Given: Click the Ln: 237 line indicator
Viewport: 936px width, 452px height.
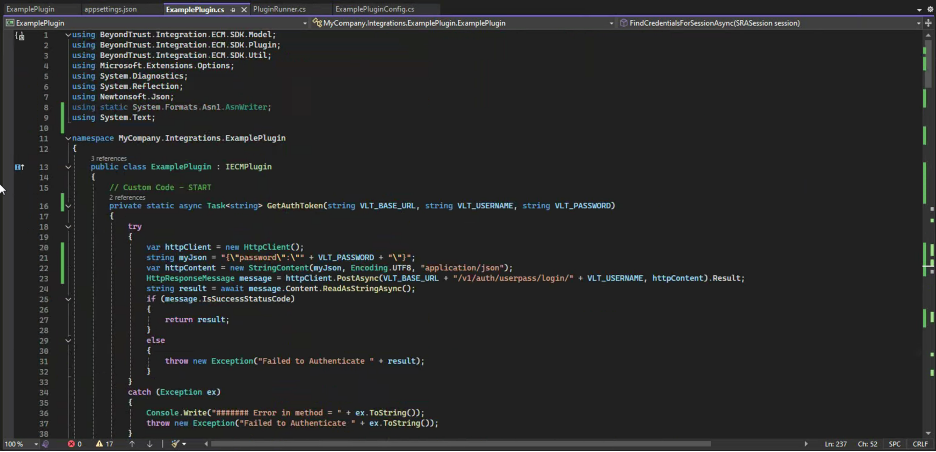Looking at the screenshot, I should coord(835,444).
